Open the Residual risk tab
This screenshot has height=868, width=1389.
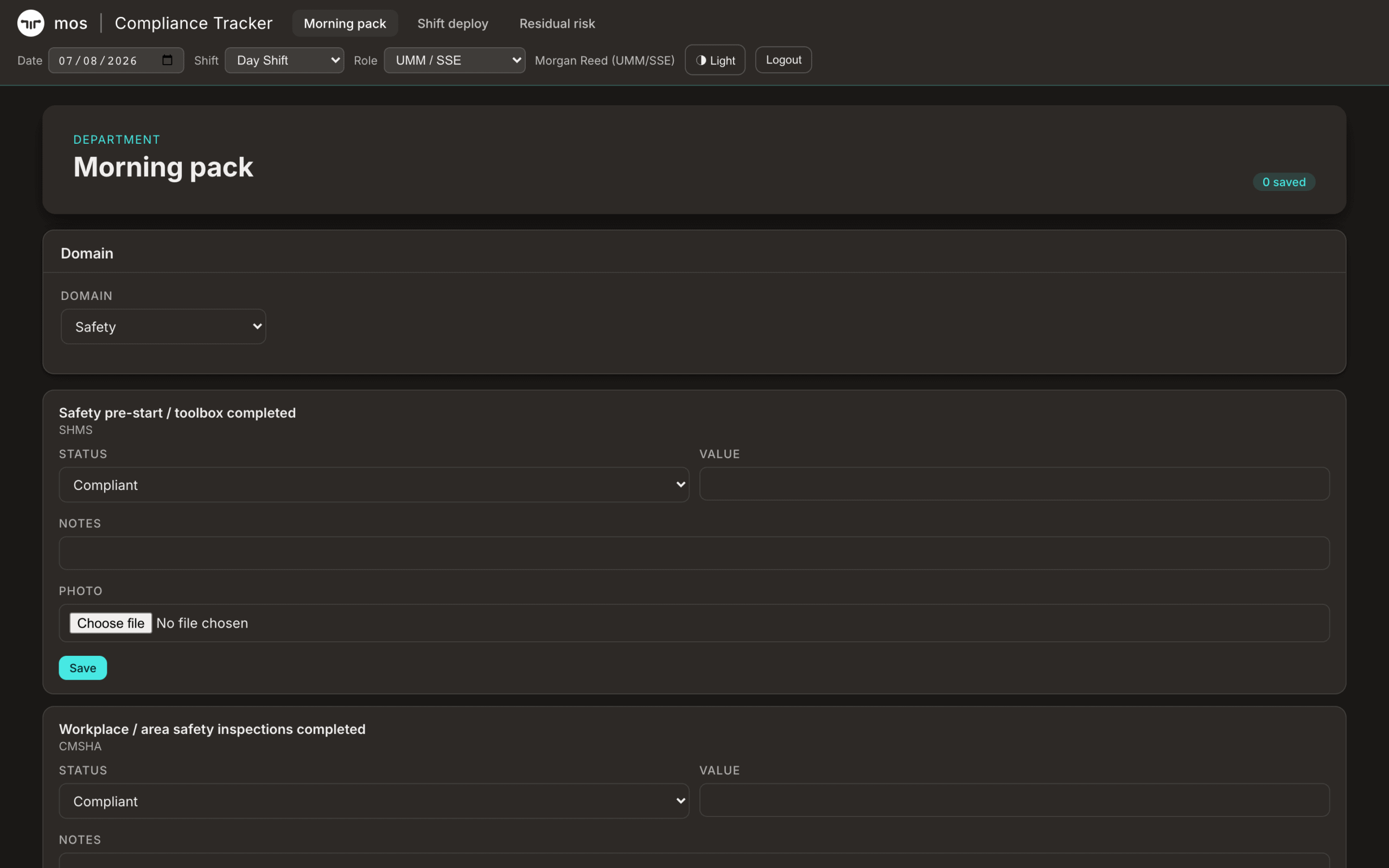click(x=557, y=23)
